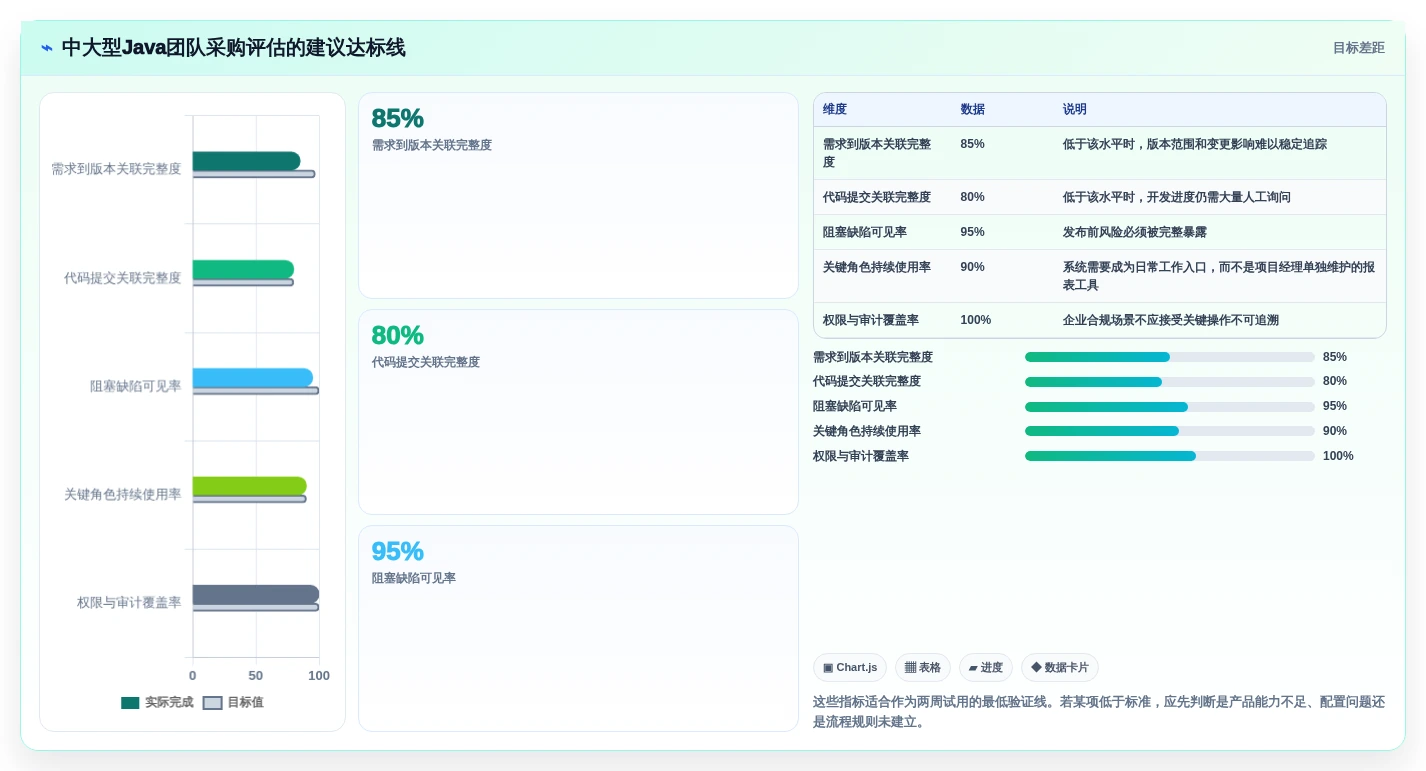Click 发布前风险必须被完整暴露 description
Image resolution: width=1426 pixels, height=771 pixels.
(x=1134, y=232)
